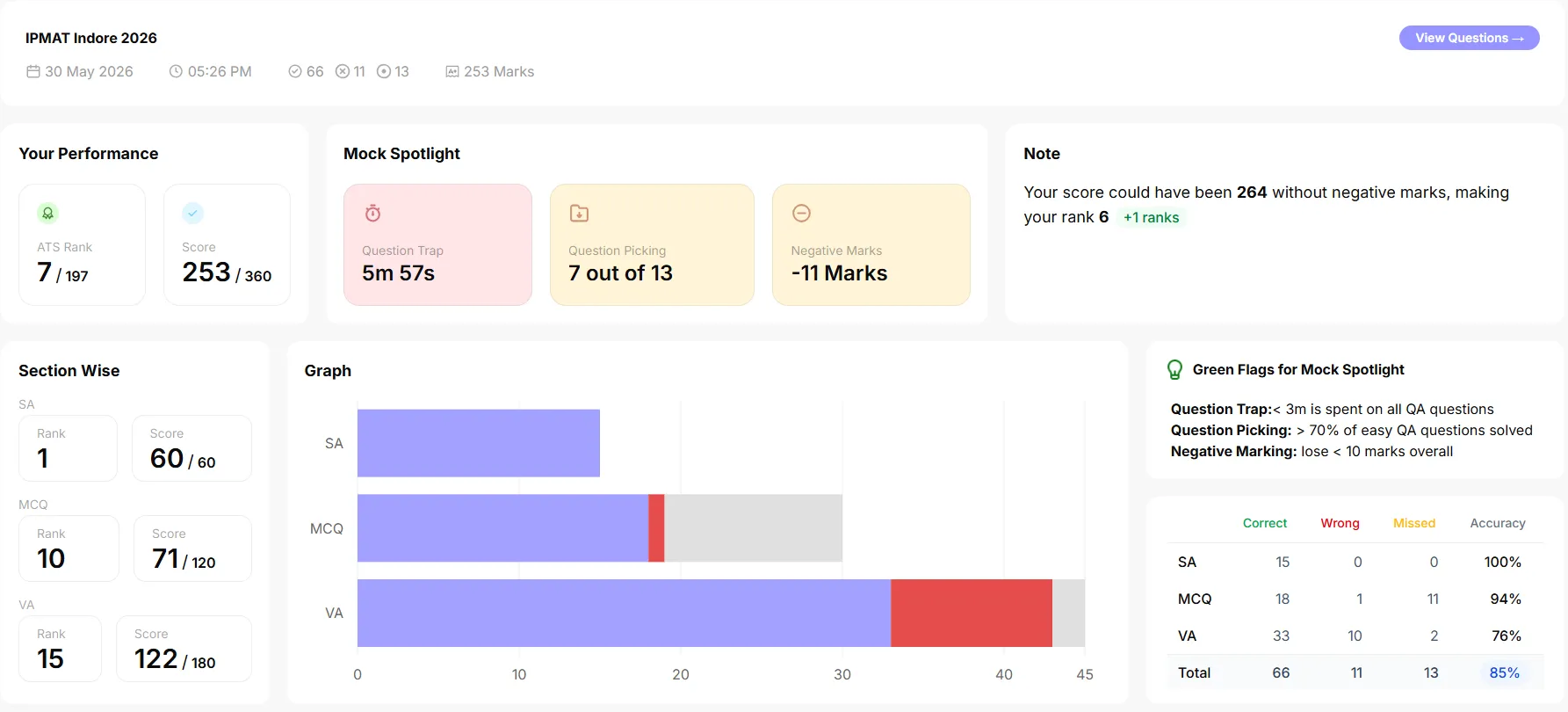Viewport: 1568px width, 712px height.
Task: Click the green lightbulb icon beside Green Flags
Action: point(1174,370)
